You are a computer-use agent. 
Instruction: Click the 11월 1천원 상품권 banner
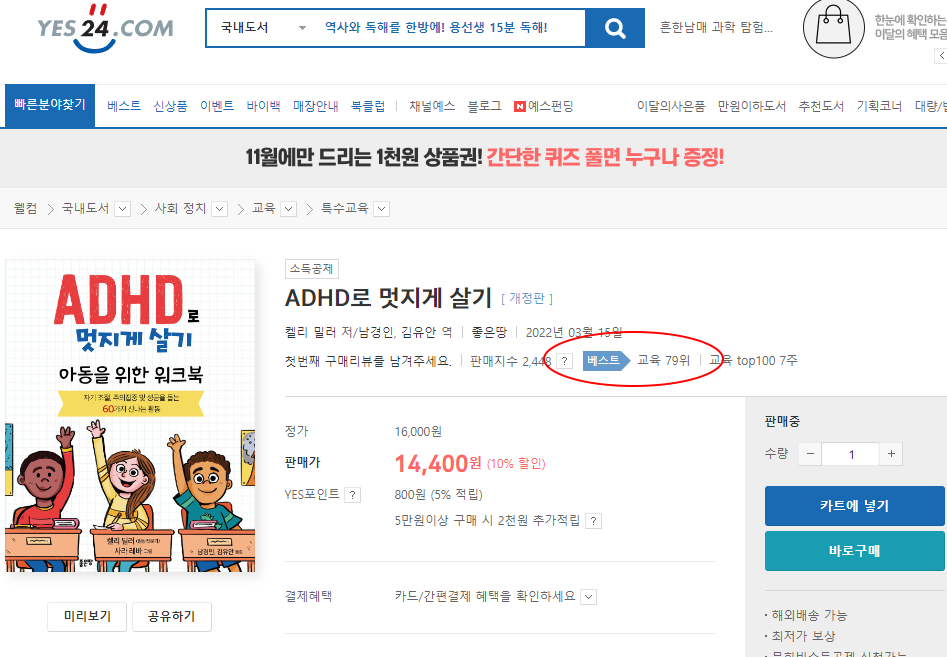484,158
